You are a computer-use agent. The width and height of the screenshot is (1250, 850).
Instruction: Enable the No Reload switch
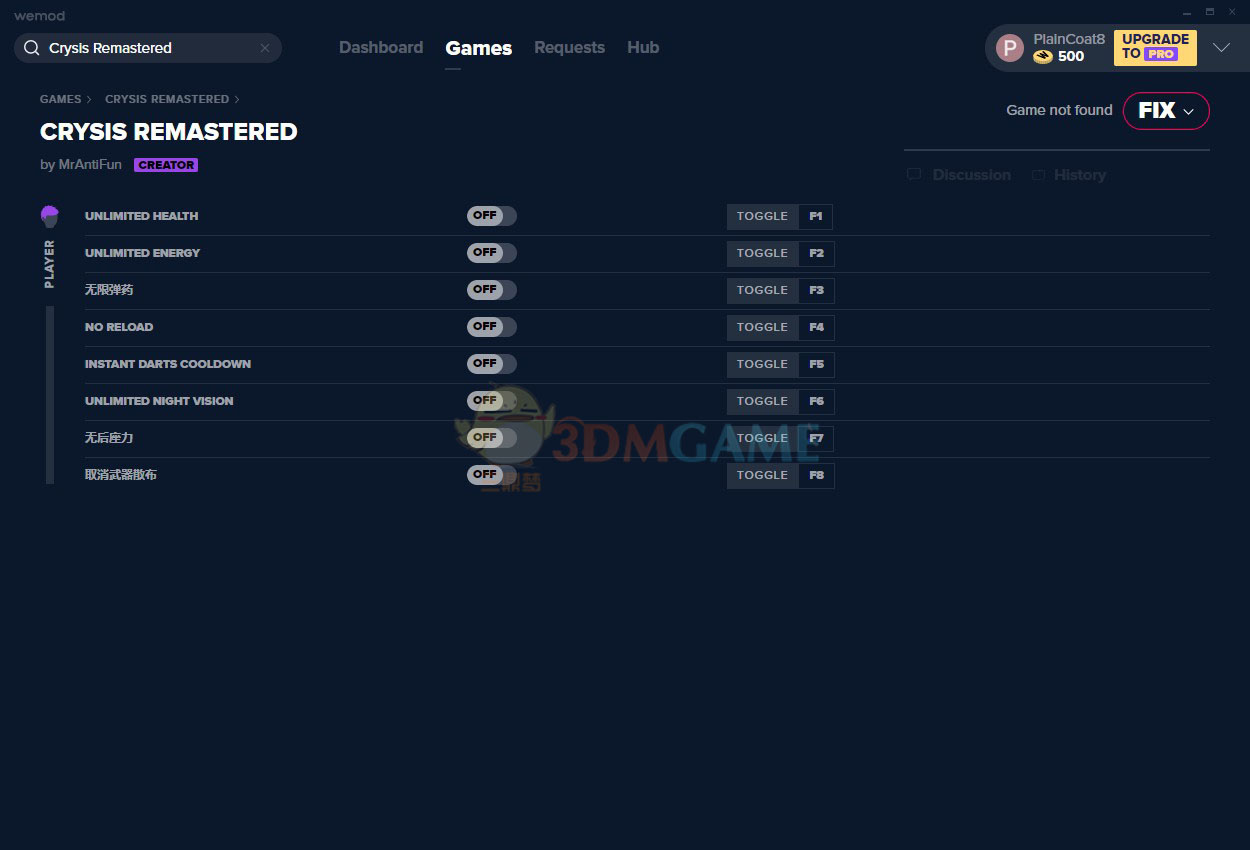(492, 327)
